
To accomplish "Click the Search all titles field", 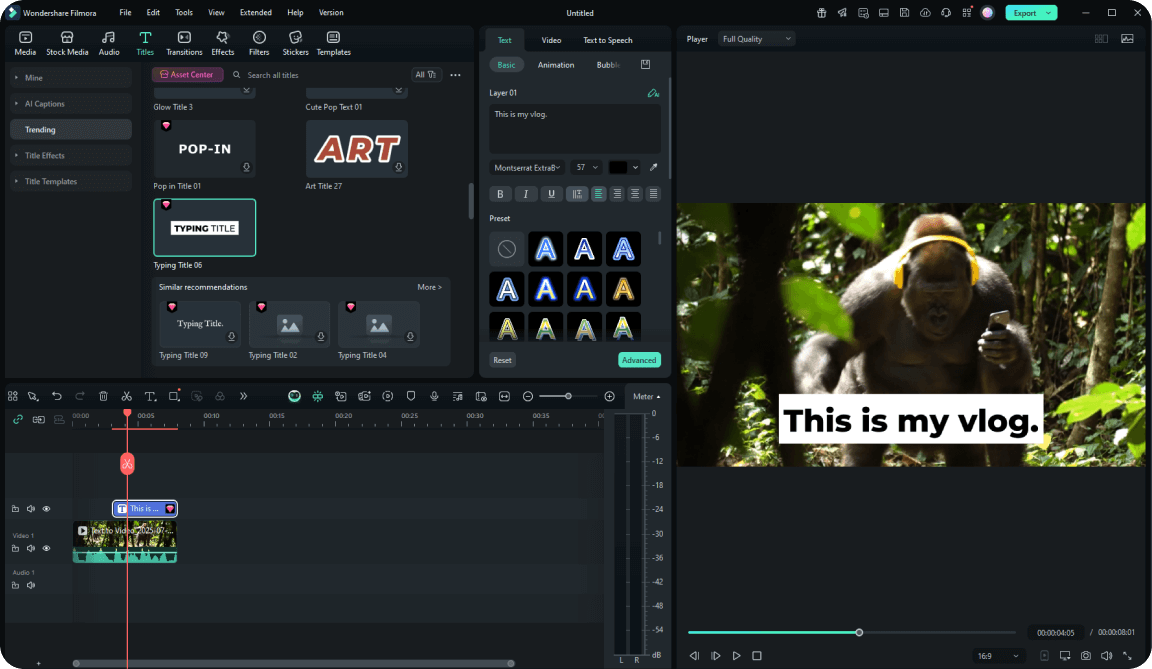I will 317,75.
